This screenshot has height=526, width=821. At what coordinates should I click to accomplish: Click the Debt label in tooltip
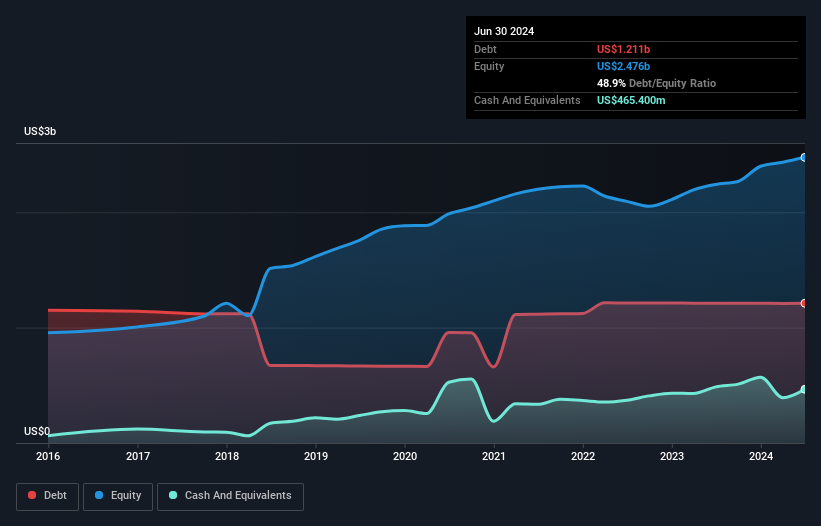(485, 49)
